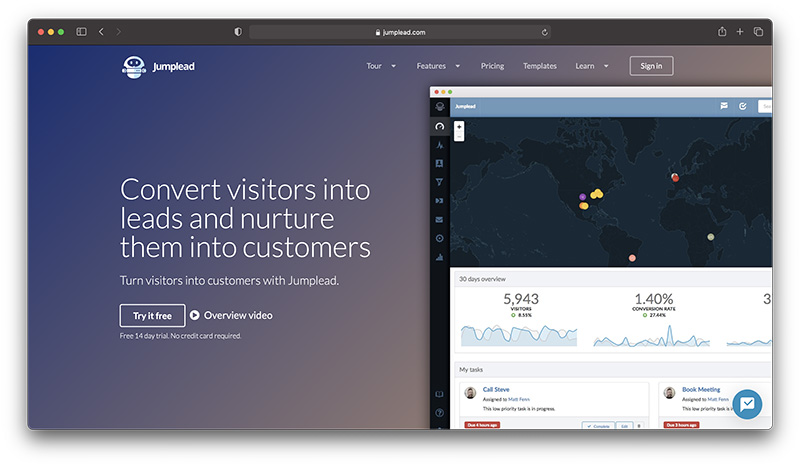This screenshot has height=466, width=800.
Task: Reload the page with the refresh icon
Action: pos(544,32)
